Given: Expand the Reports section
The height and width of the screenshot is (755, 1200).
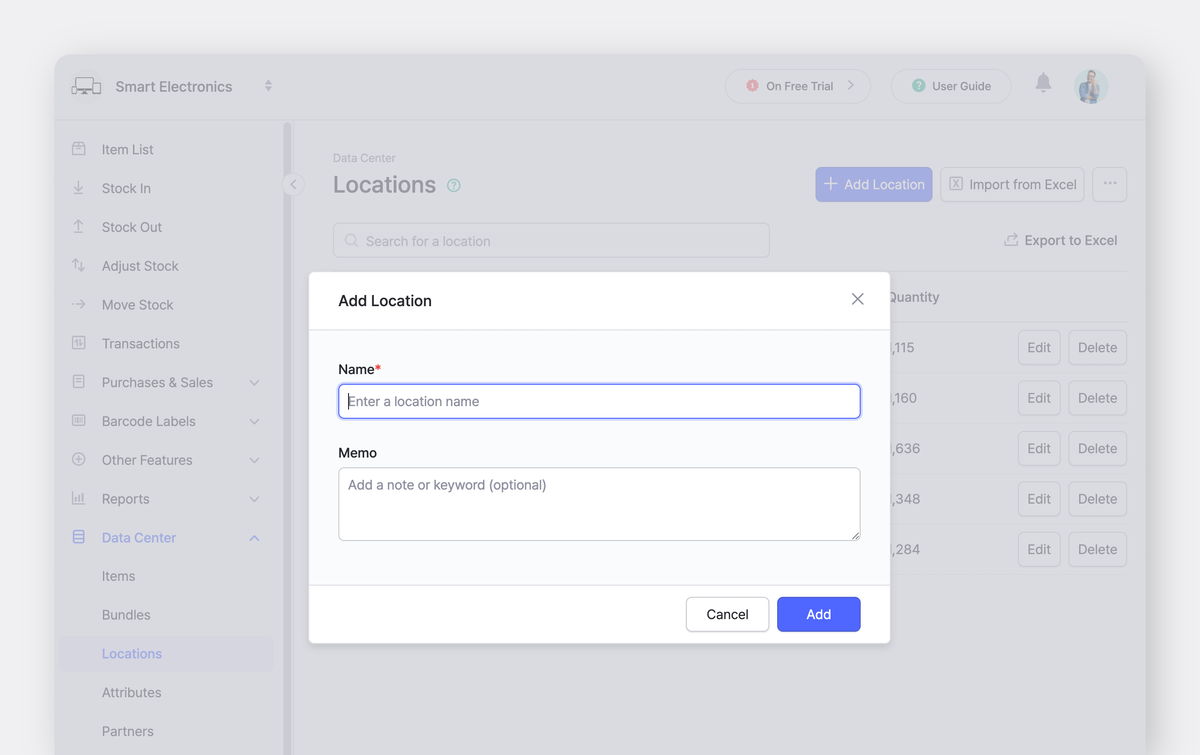Looking at the screenshot, I should (x=127, y=498).
